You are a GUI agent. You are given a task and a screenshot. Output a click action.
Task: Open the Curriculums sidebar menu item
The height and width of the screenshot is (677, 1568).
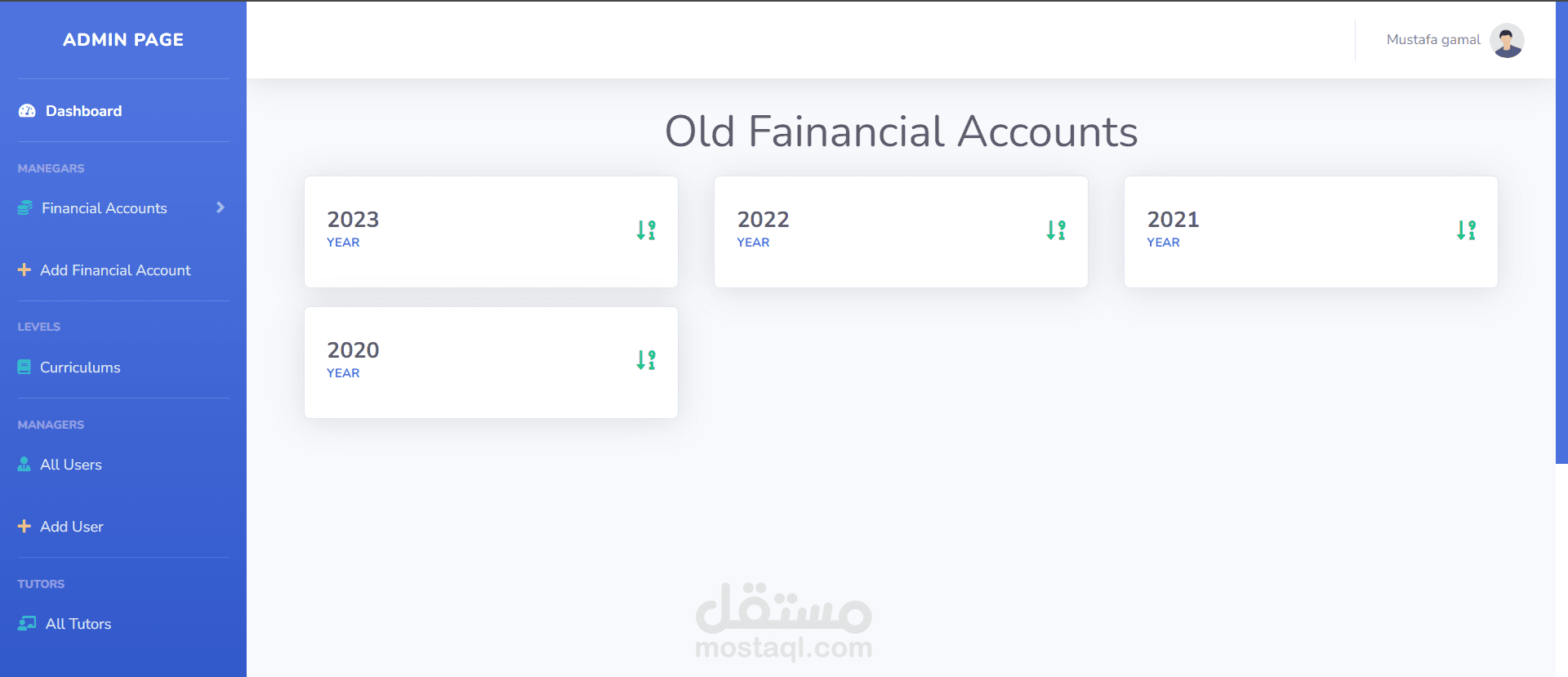[x=80, y=367]
